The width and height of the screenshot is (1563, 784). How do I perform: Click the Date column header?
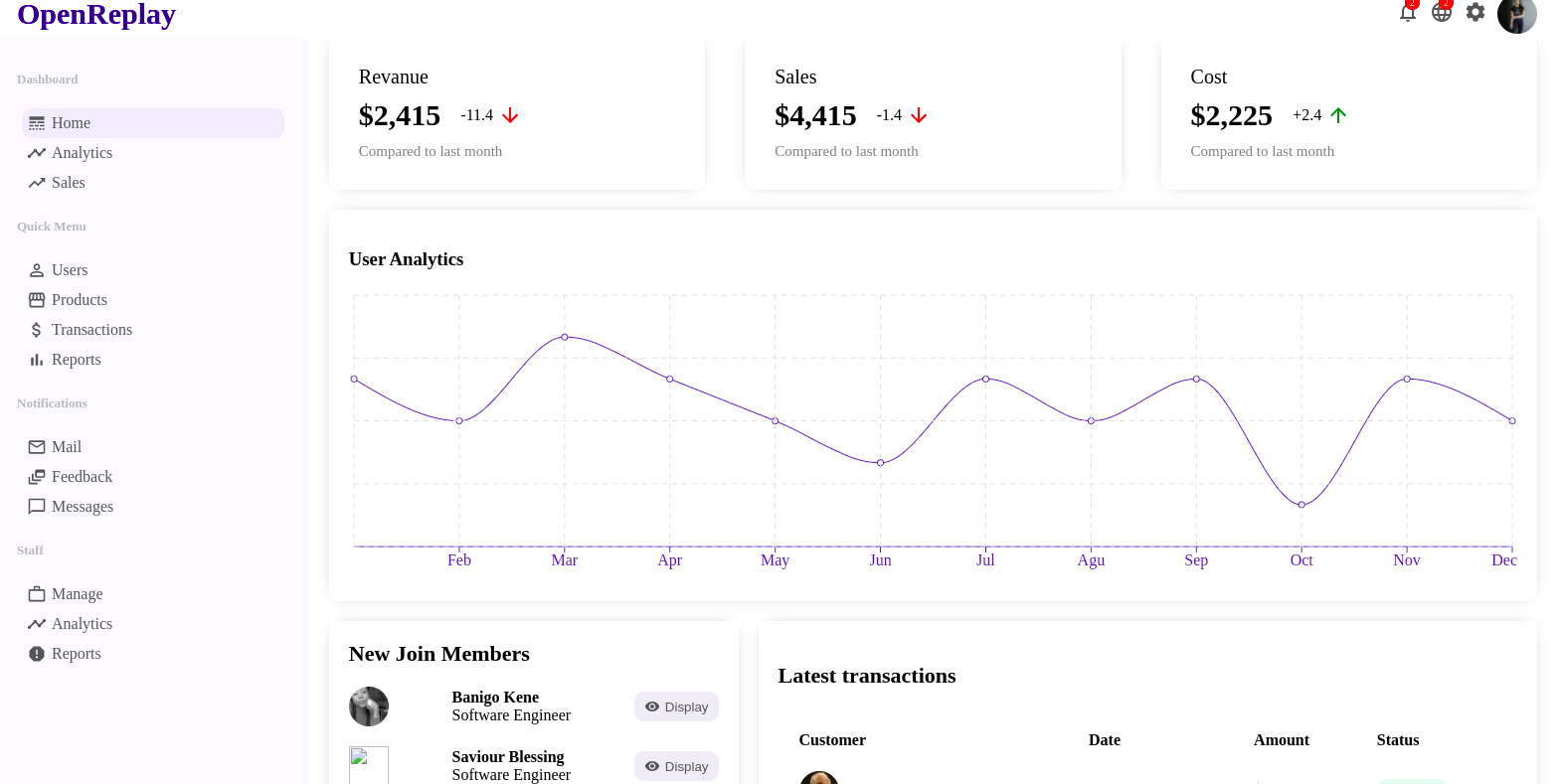coord(1105,740)
